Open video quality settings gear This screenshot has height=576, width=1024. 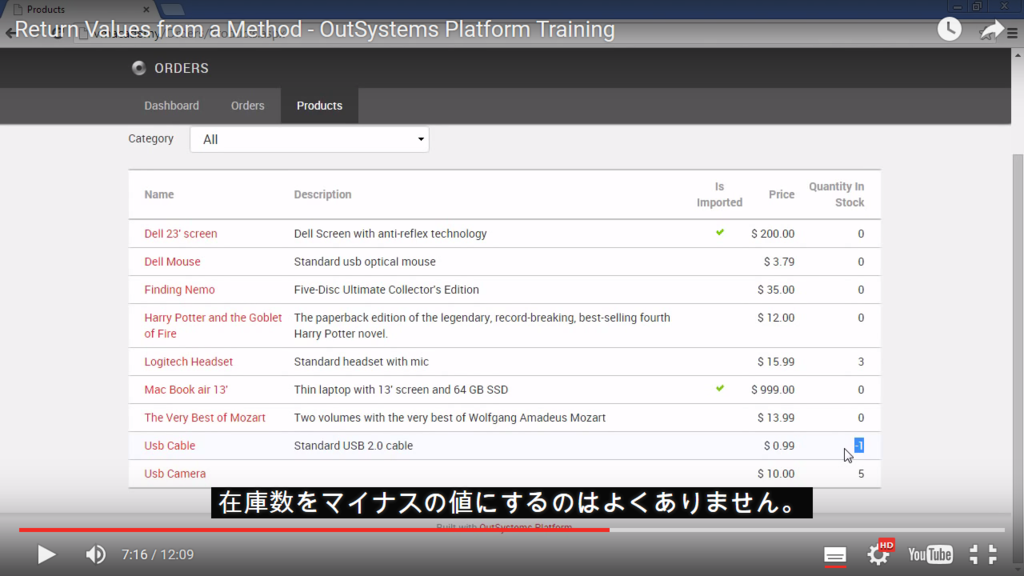pos(878,554)
